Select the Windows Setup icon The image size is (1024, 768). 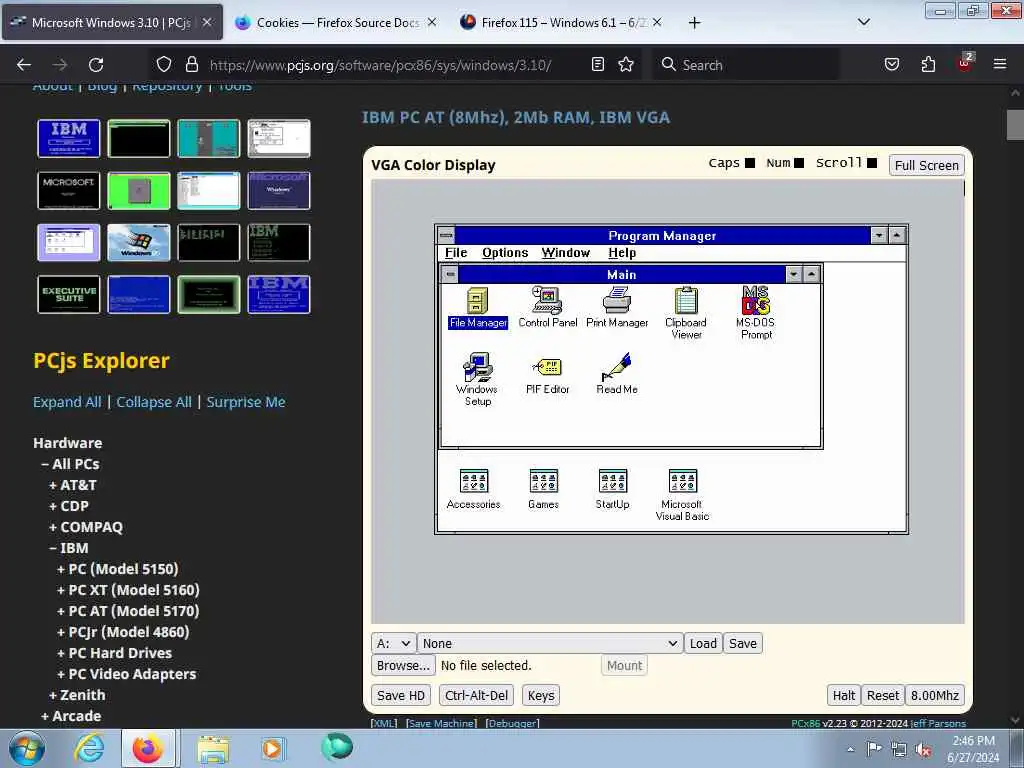click(477, 380)
